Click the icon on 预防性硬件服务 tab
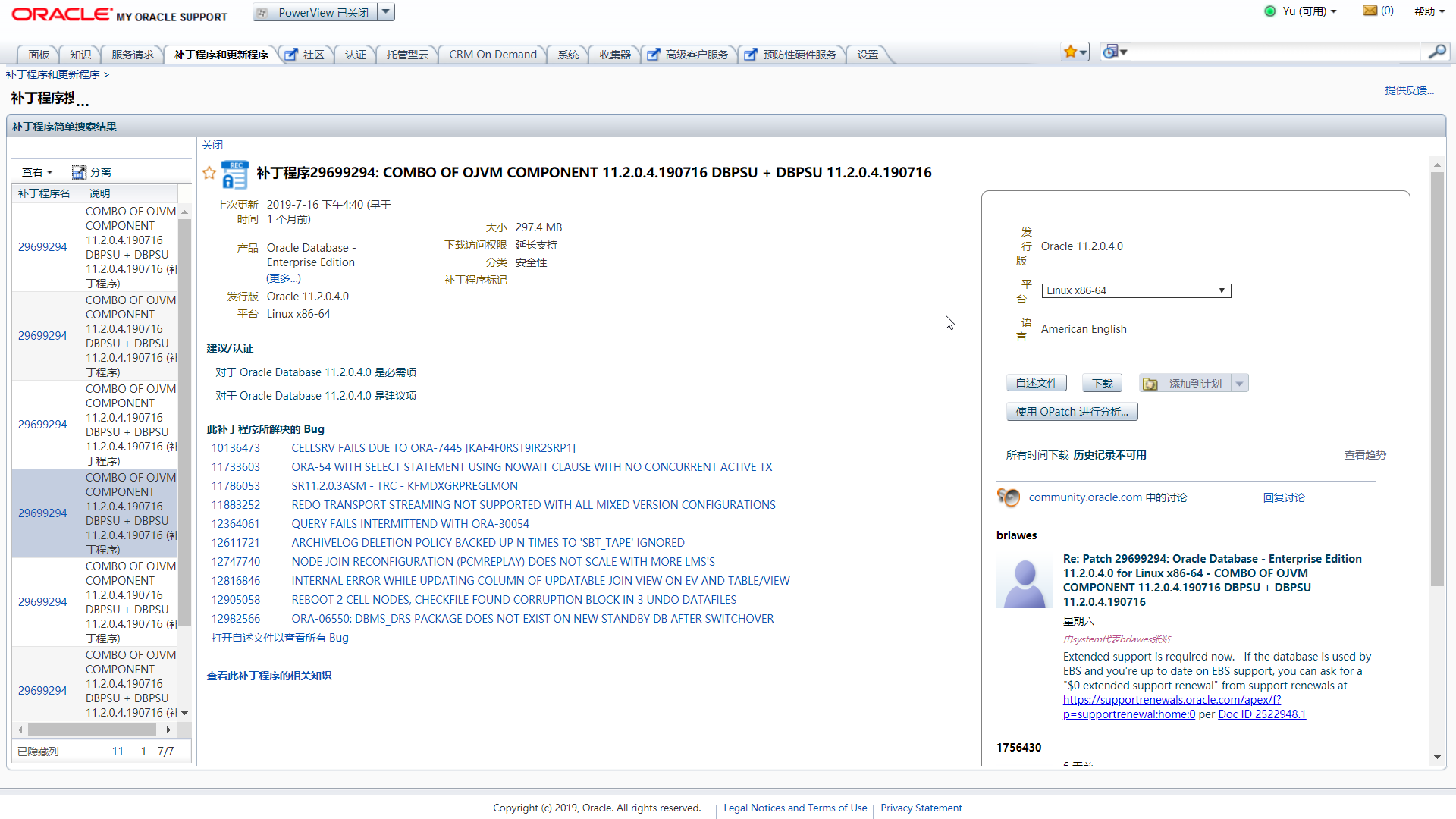Image resolution: width=1456 pixels, height=819 pixels. click(750, 54)
